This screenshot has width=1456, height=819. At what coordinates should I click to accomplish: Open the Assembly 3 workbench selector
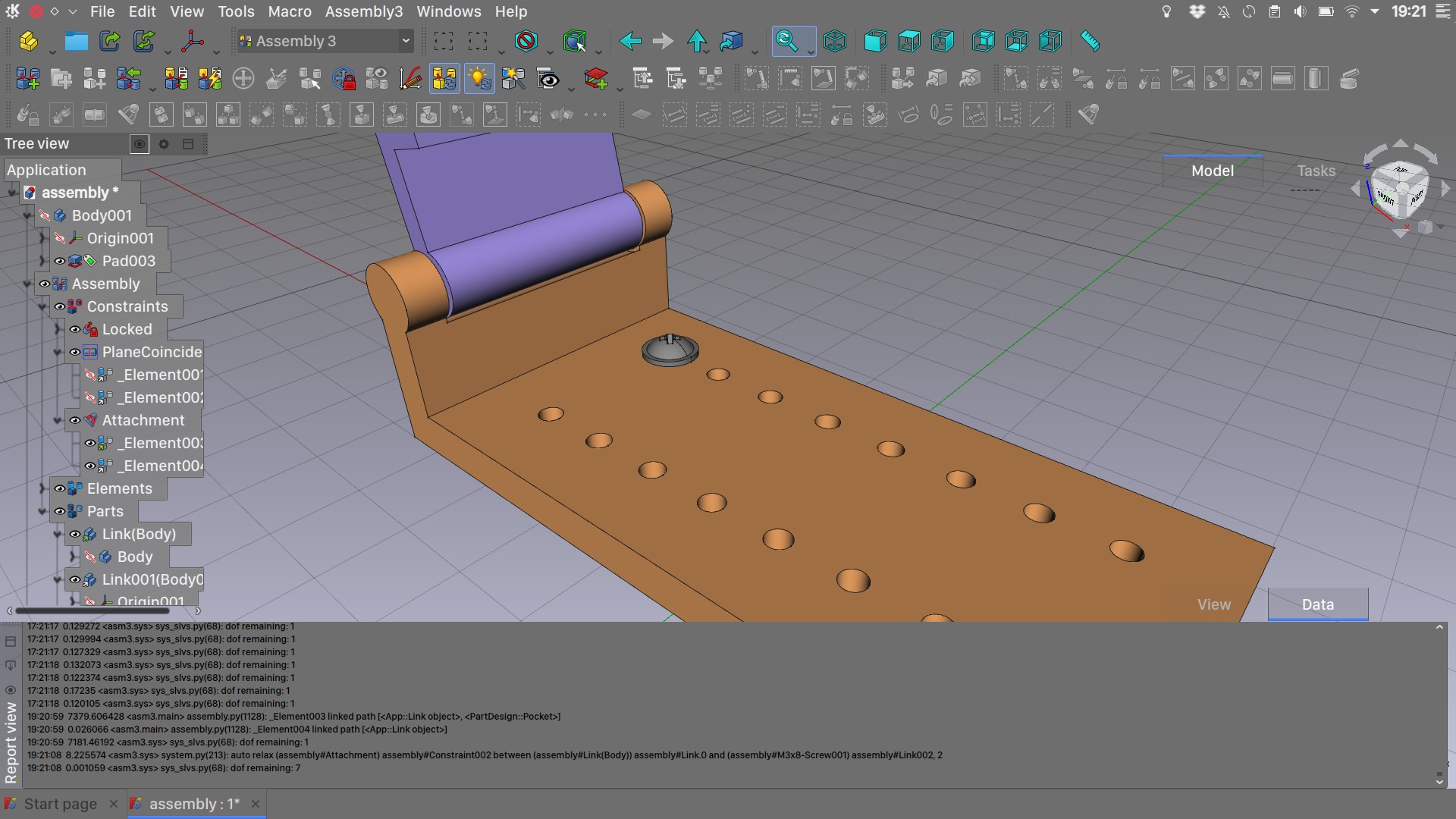click(325, 40)
